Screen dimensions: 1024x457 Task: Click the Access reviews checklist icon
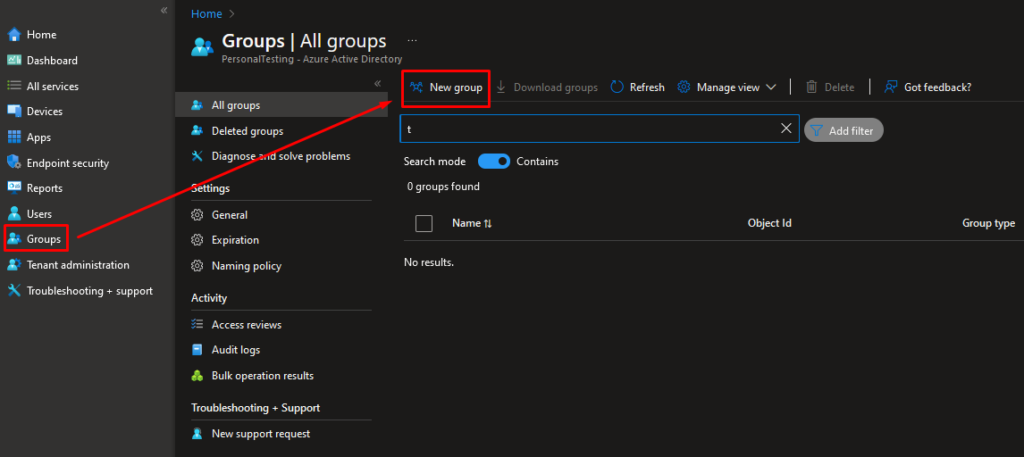tap(197, 324)
